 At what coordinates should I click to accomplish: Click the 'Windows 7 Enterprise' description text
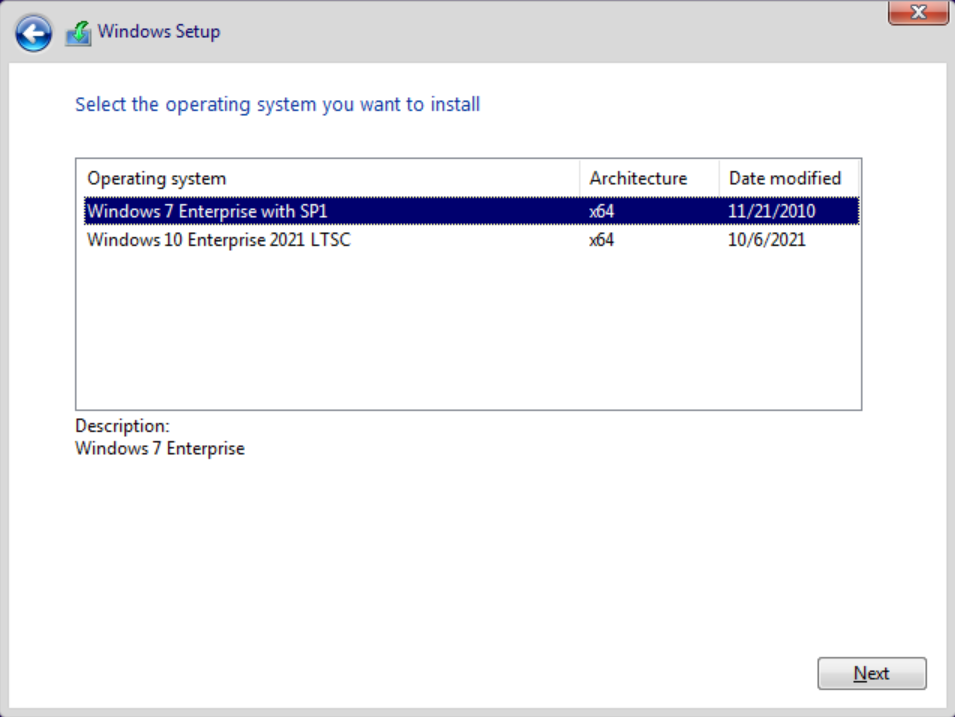point(160,448)
